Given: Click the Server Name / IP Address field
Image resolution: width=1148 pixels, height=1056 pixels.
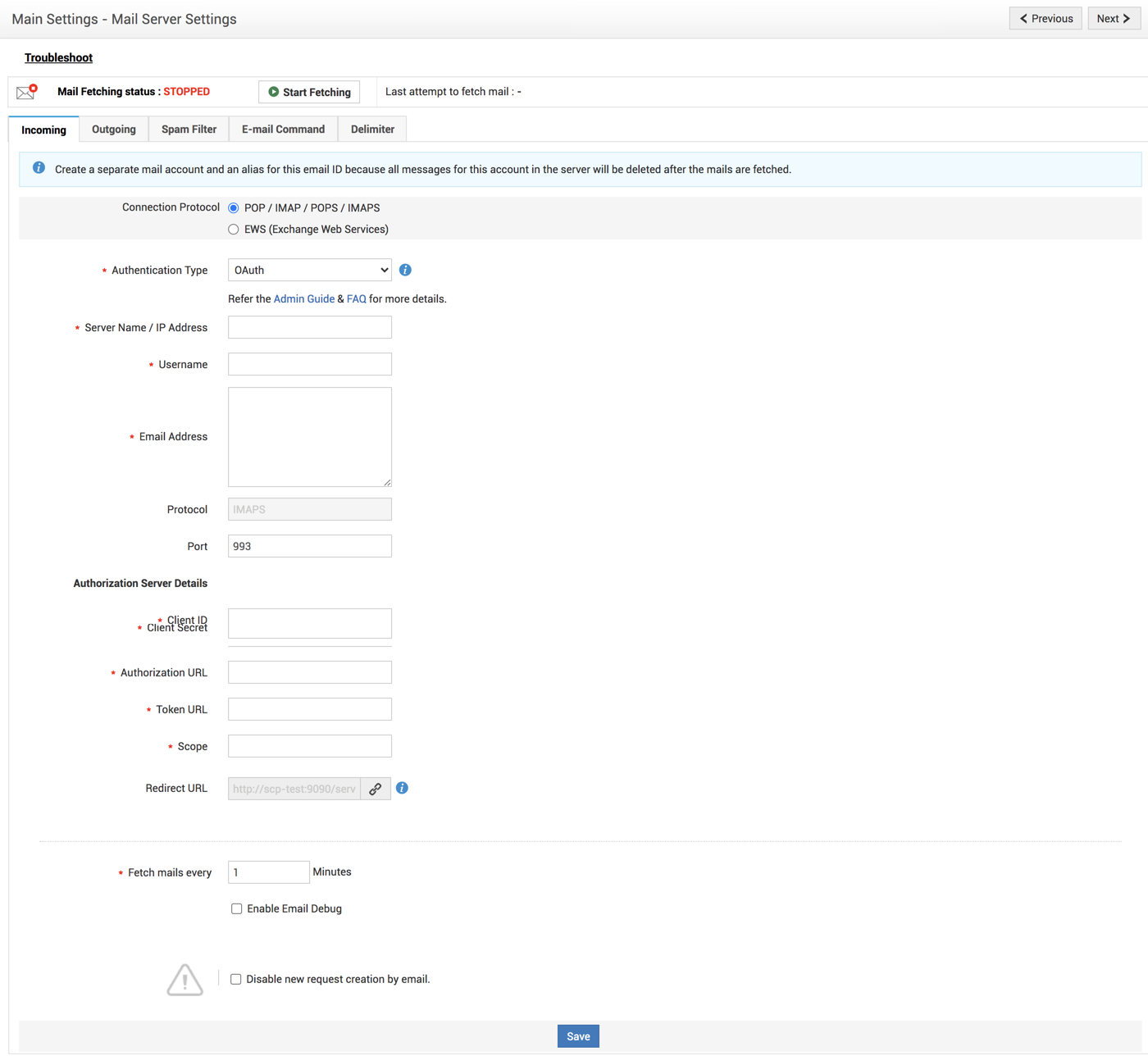Looking at the screenshot, I should pyautogui.click(x=310, y=327).
